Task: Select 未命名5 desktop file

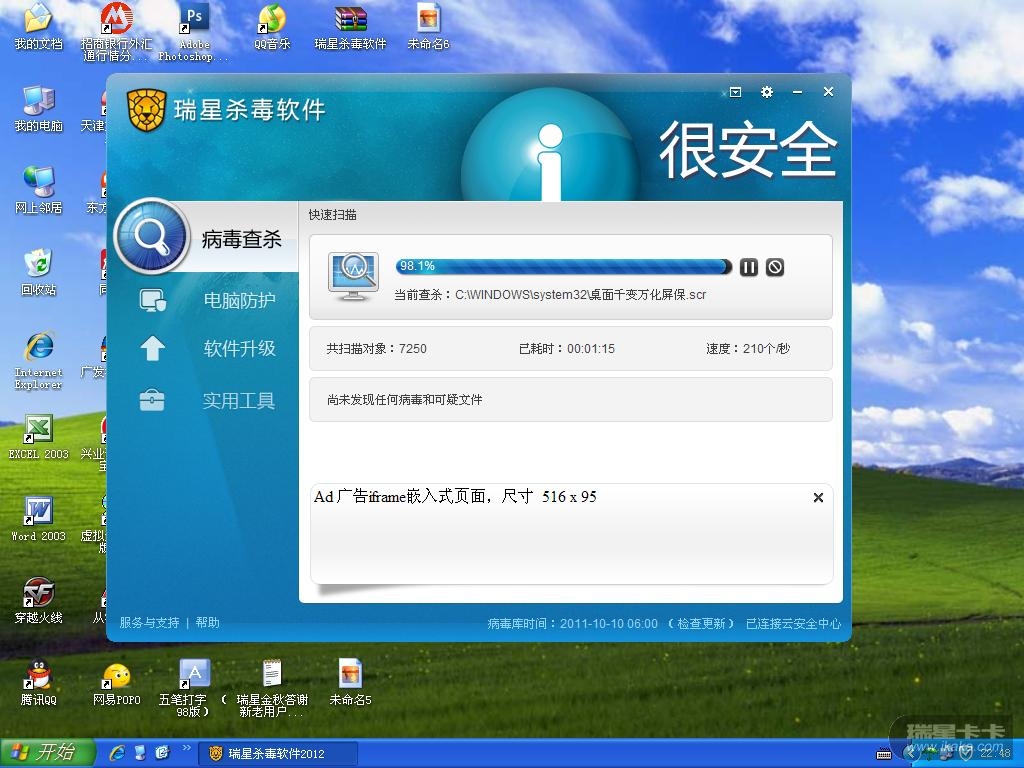Action: [351, 683]
